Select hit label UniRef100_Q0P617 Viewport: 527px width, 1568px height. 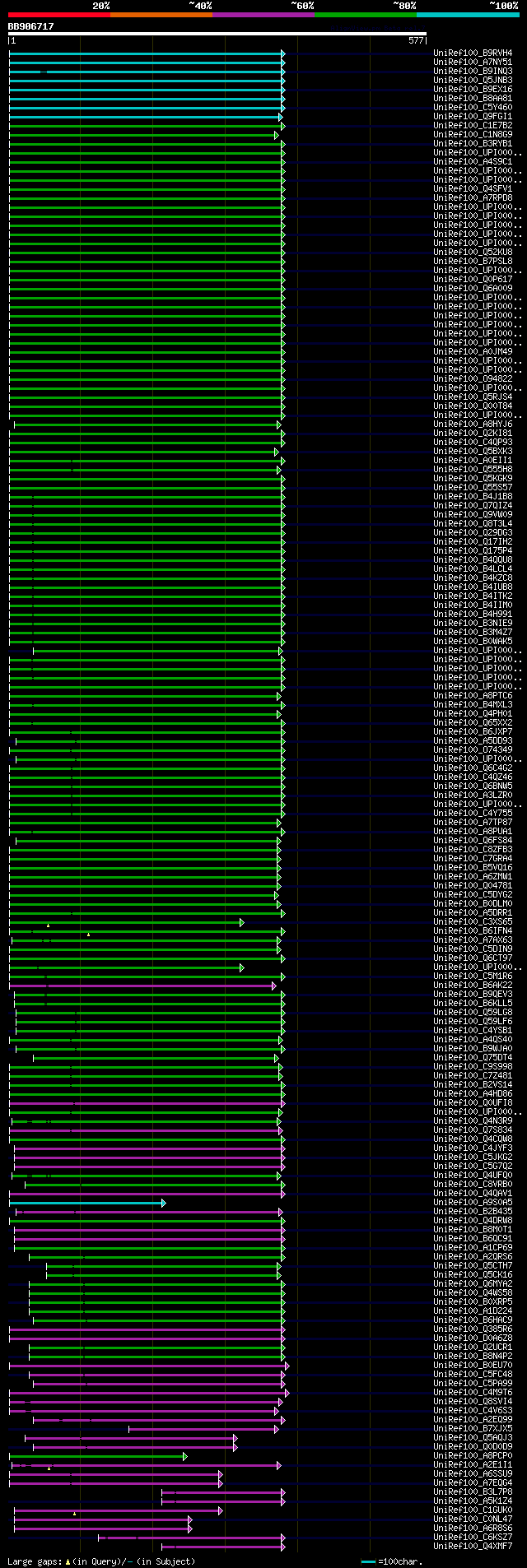point(473,279)
